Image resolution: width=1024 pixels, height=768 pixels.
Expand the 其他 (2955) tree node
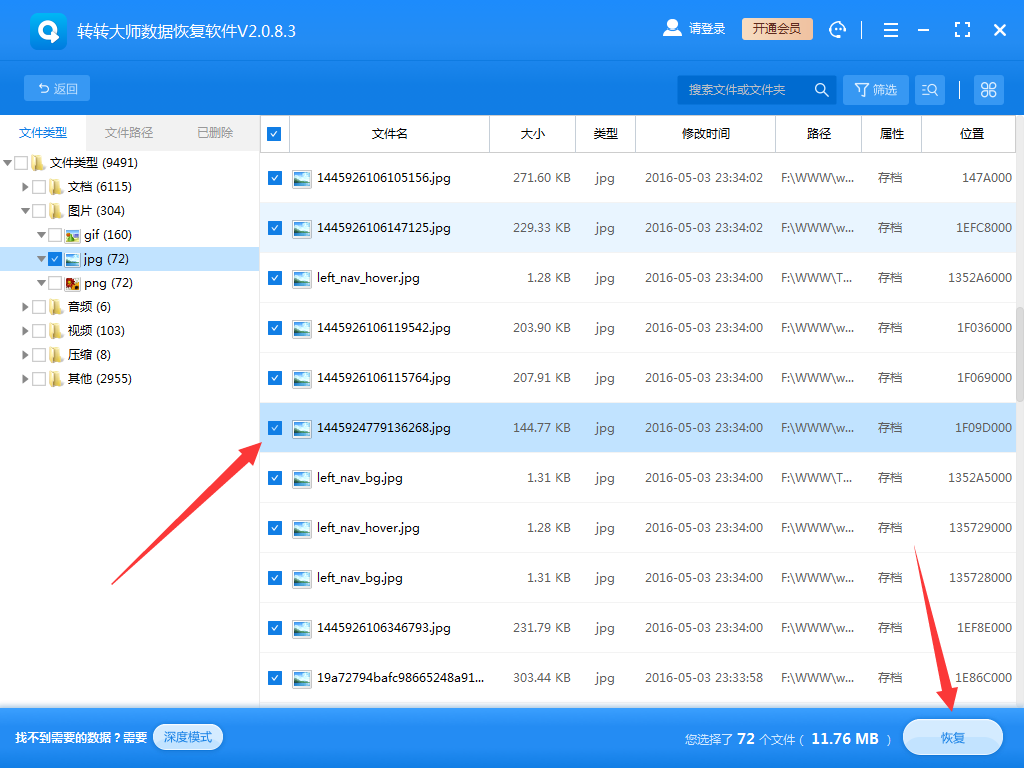pyautogui.click(x=25, y=379)
